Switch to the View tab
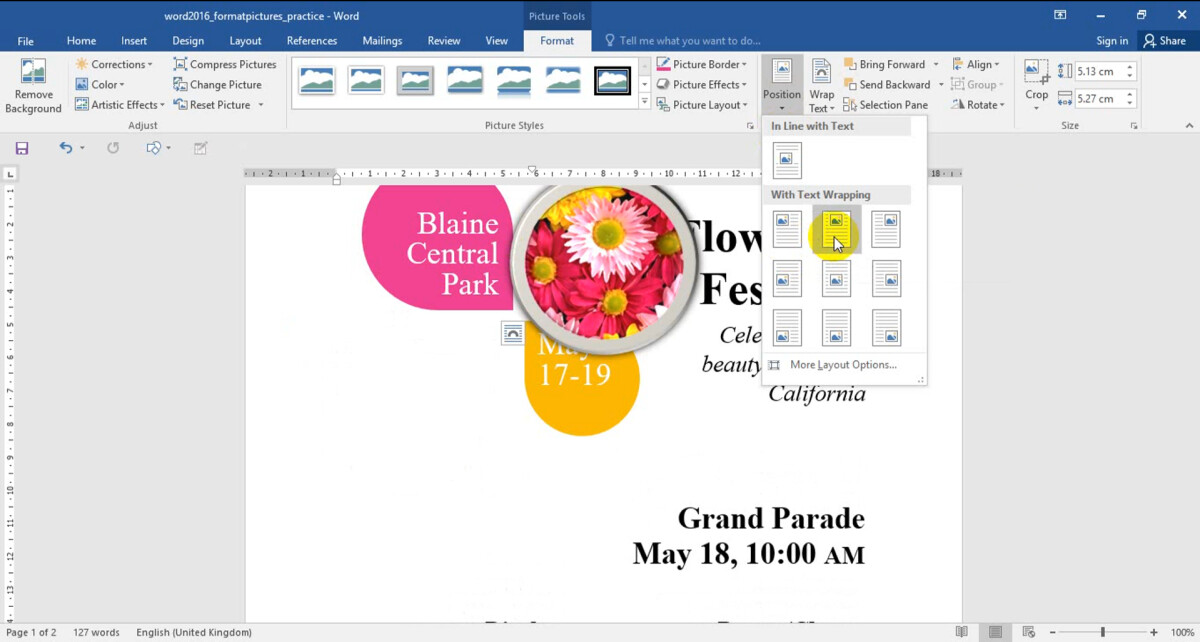Image resolution: width=1200 pixels, height=642 pixels. [x=497, y=41]
